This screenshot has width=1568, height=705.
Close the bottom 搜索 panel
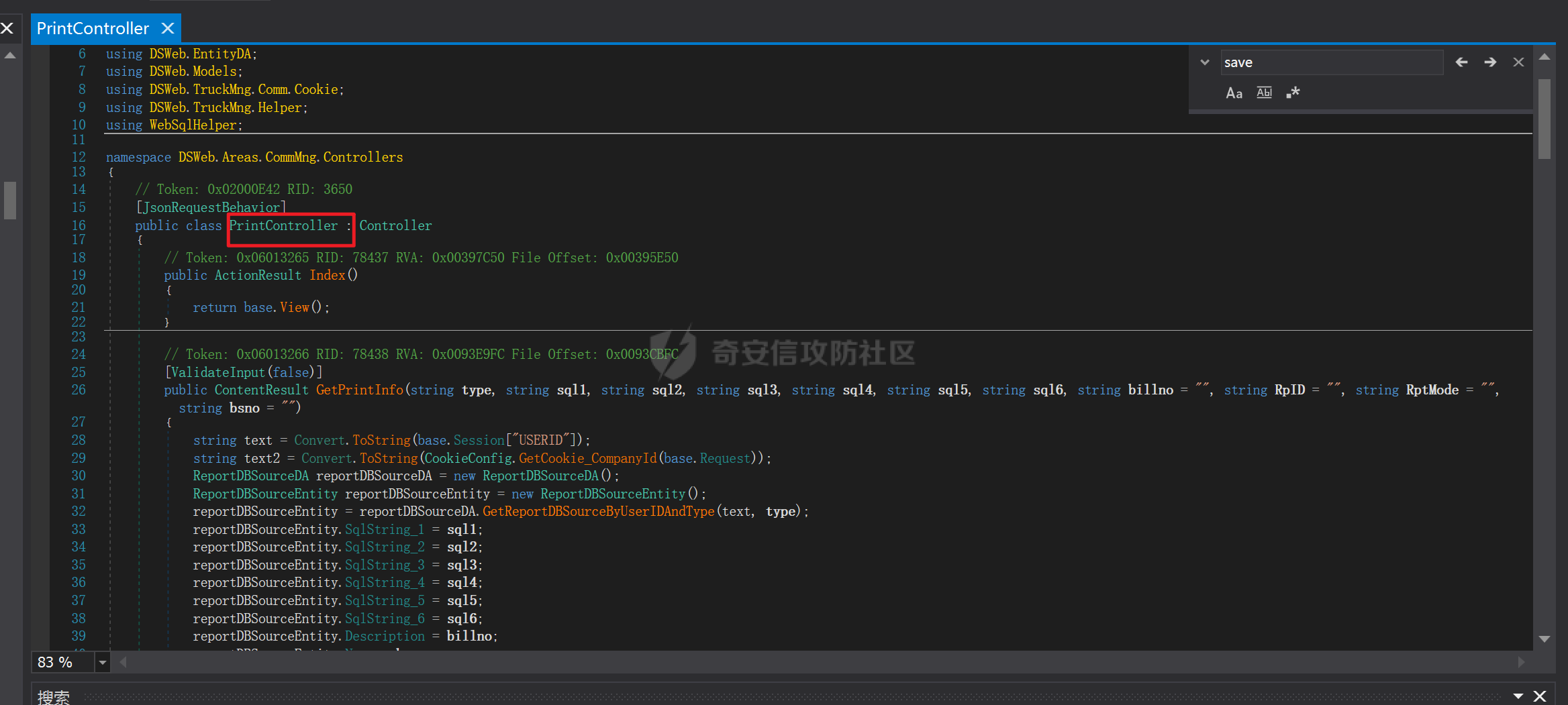1540,696
